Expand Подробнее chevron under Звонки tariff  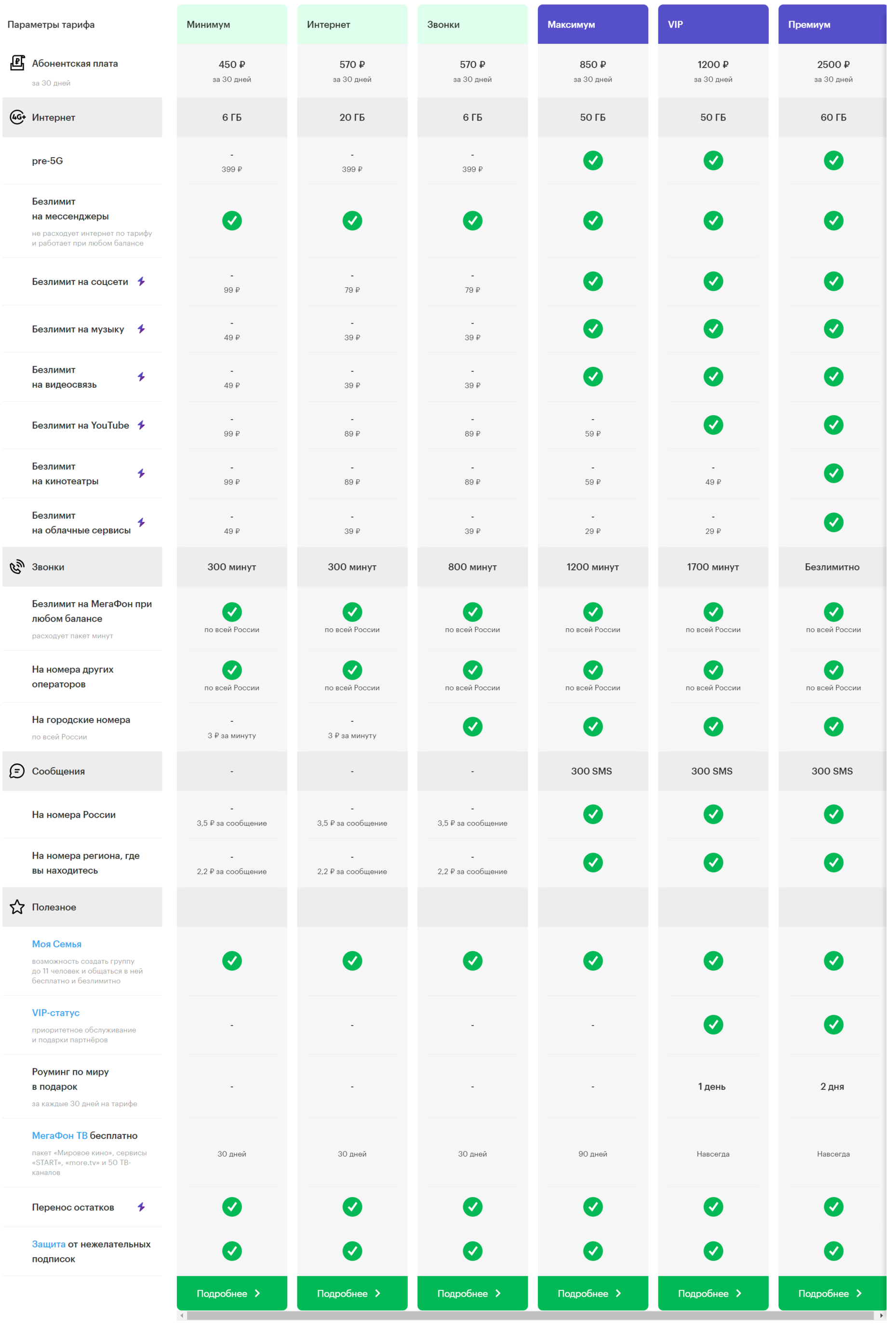coord(498,1294)
